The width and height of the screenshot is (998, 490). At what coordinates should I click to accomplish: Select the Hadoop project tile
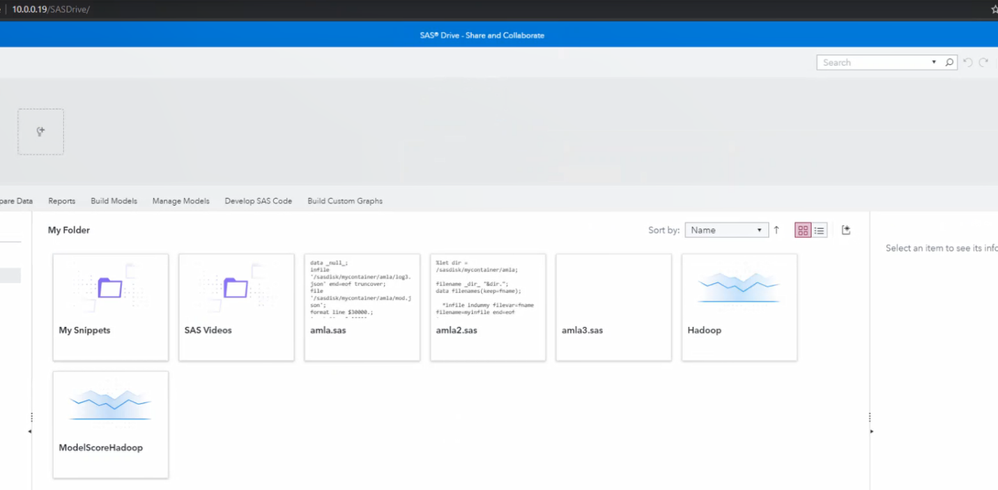739,307
